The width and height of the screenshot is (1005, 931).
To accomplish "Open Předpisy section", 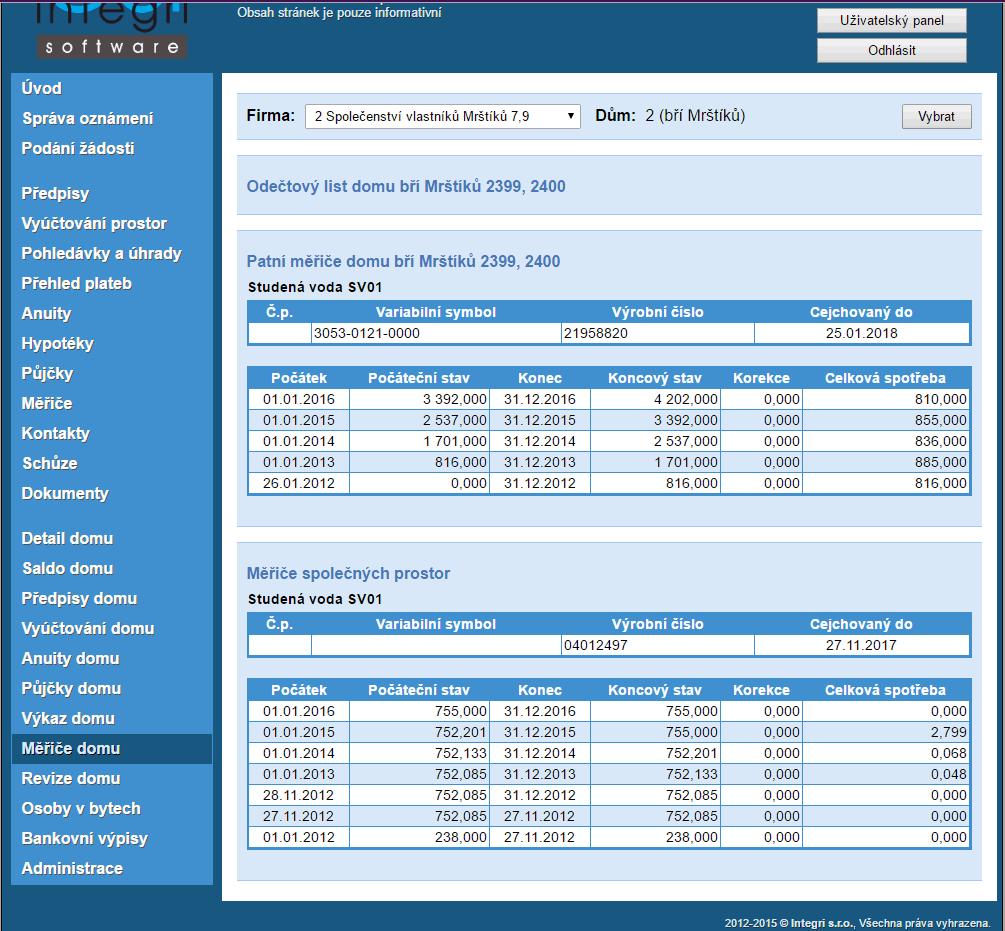I will (x=55, y=194).
